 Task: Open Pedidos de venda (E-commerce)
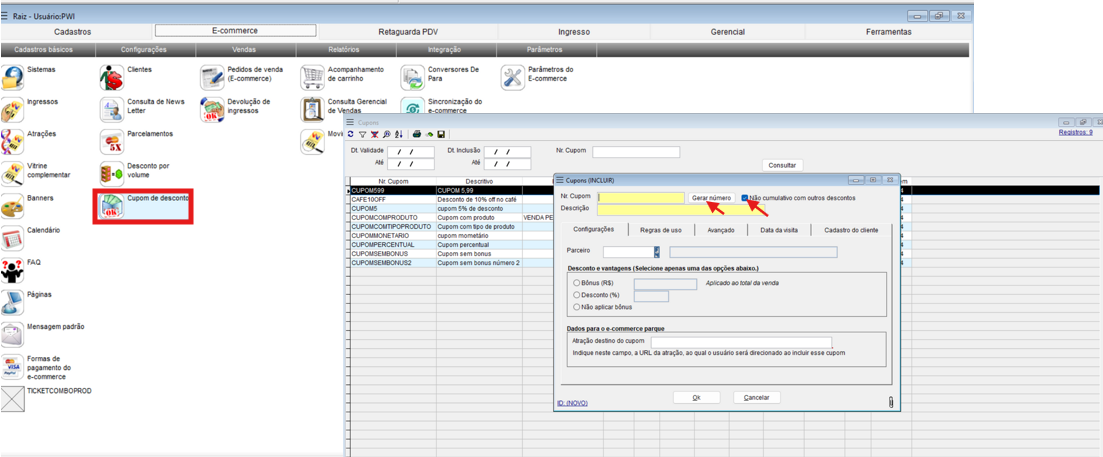tap(212, 77)
